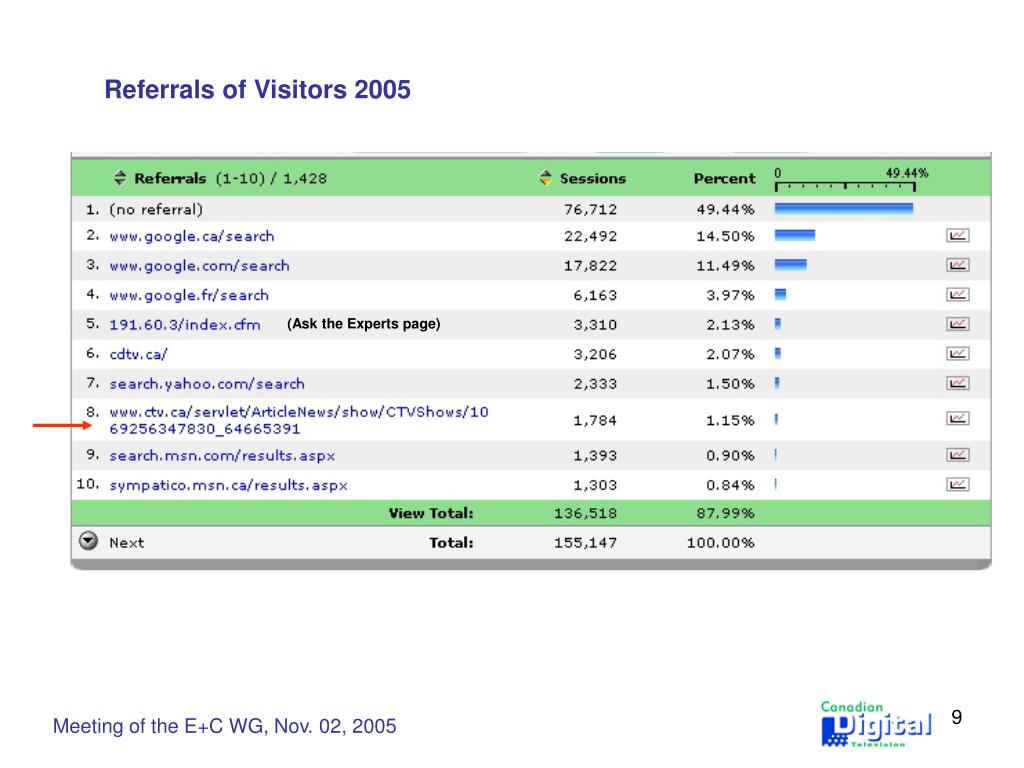The height and width of the screenshot is (768, 1024).
Task: Select sessions value 2,333
Action: [x=595, y=384]
